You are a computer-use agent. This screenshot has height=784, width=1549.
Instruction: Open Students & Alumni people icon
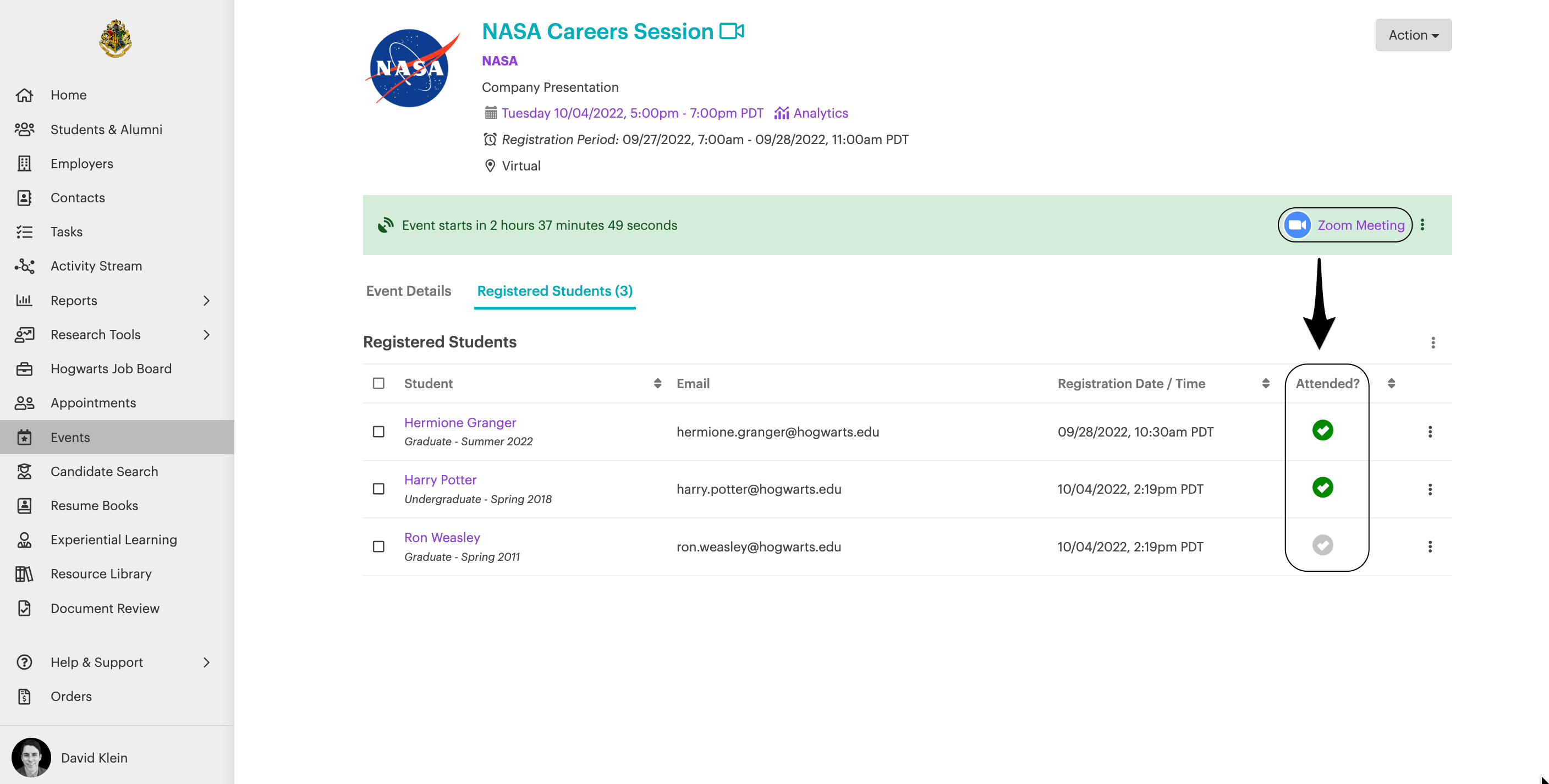[x=24, y=129]
